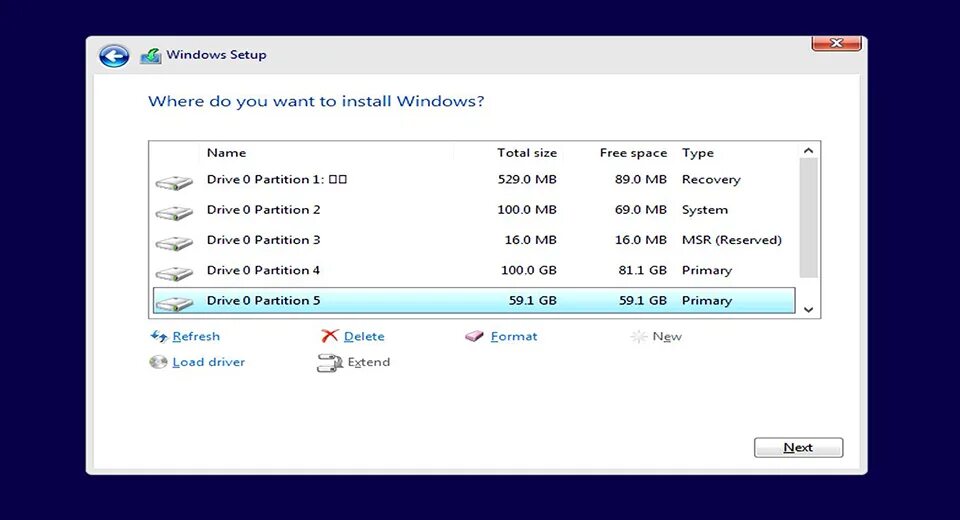Select the Total size column header
Screen dimensions: 960x520
coord(527,153)
